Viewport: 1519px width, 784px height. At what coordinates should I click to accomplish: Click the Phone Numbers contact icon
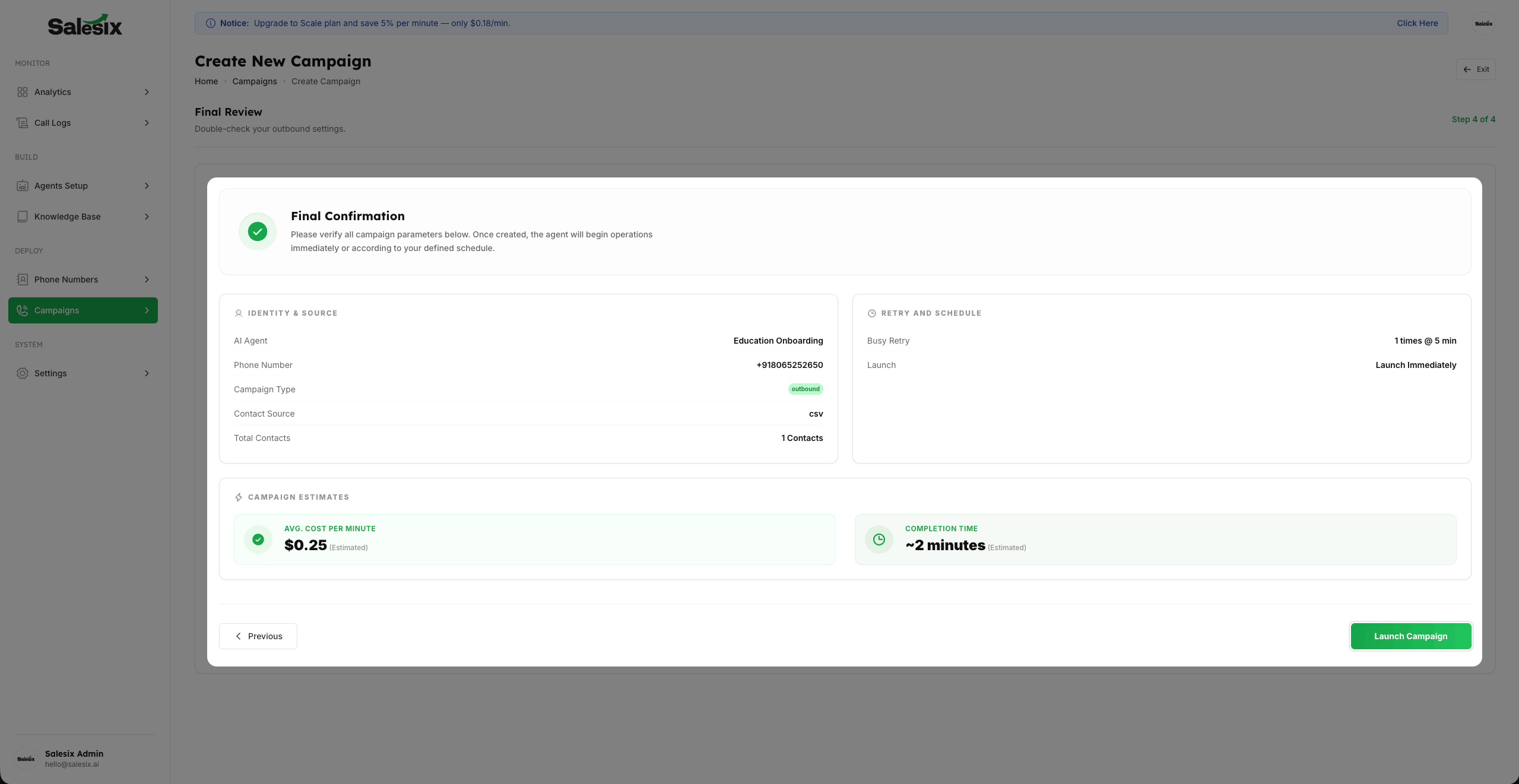click(23, 280)
